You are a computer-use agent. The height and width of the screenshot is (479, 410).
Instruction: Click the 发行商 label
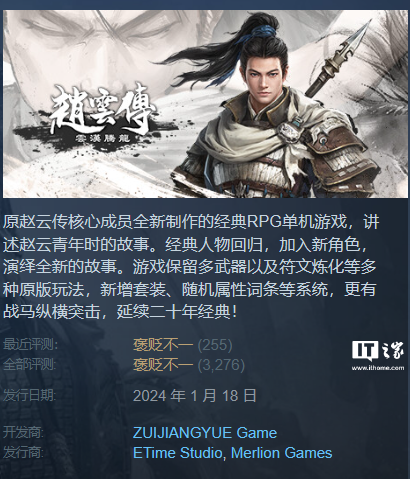coord(23,453)
